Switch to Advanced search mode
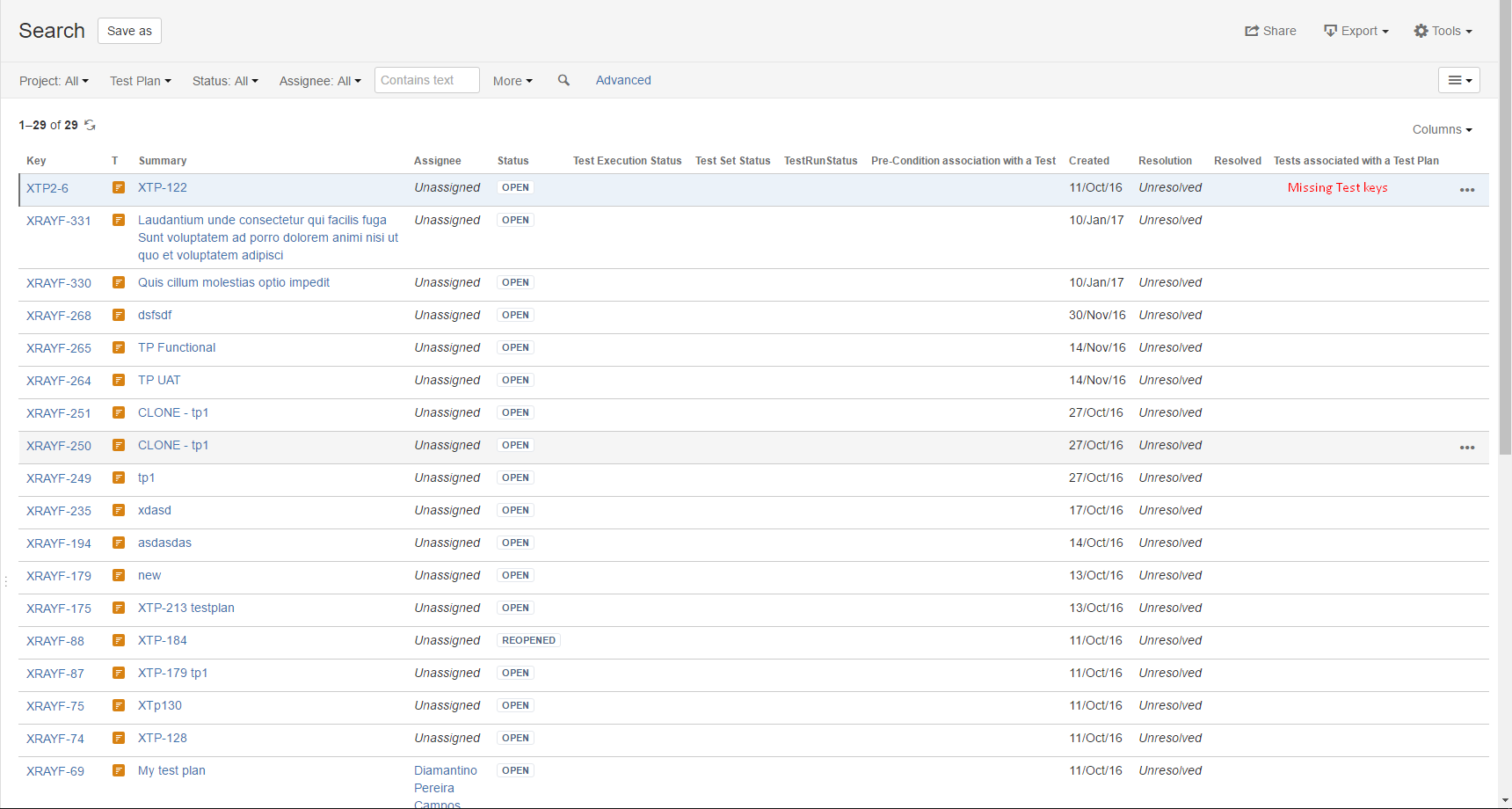Screen dimensions: 1512x809 coord(623,80)
